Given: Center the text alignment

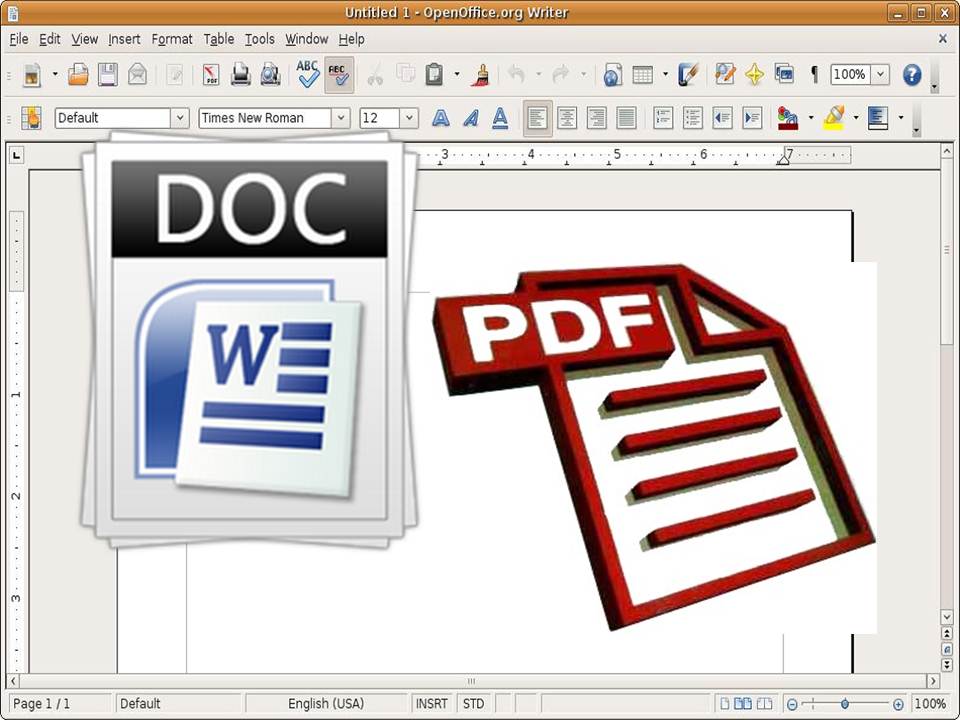Looking at the screenshot, I should (567, 118).
